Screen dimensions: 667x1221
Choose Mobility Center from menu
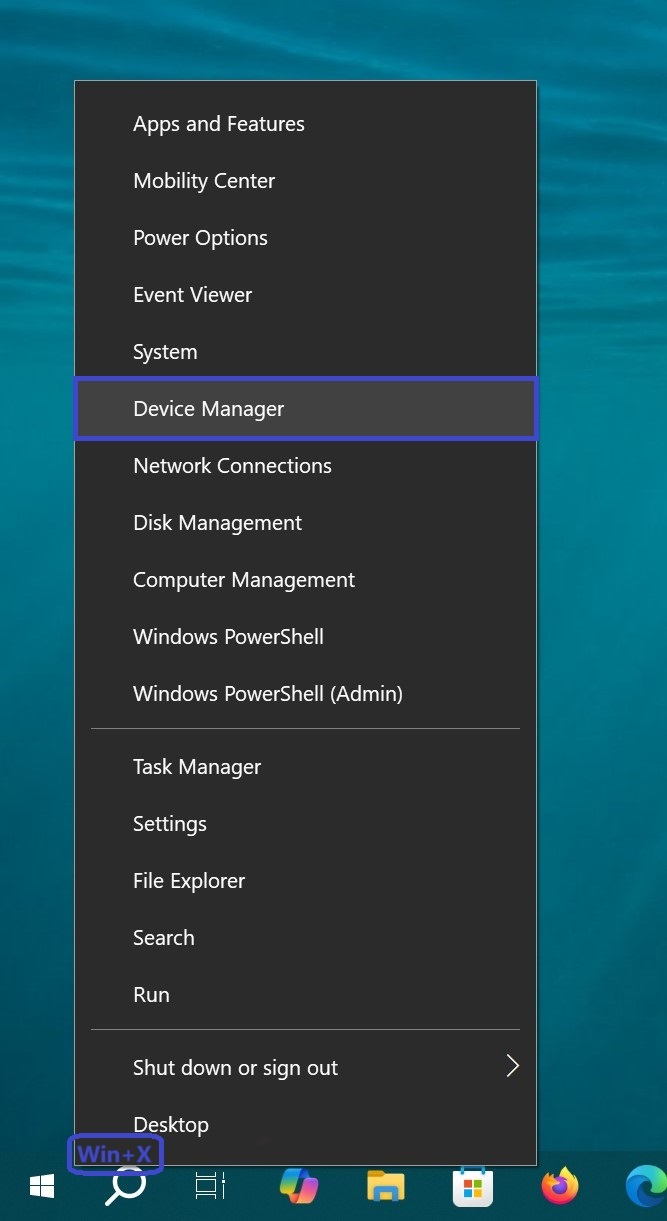pyautogui.click(x=306, y=181)
